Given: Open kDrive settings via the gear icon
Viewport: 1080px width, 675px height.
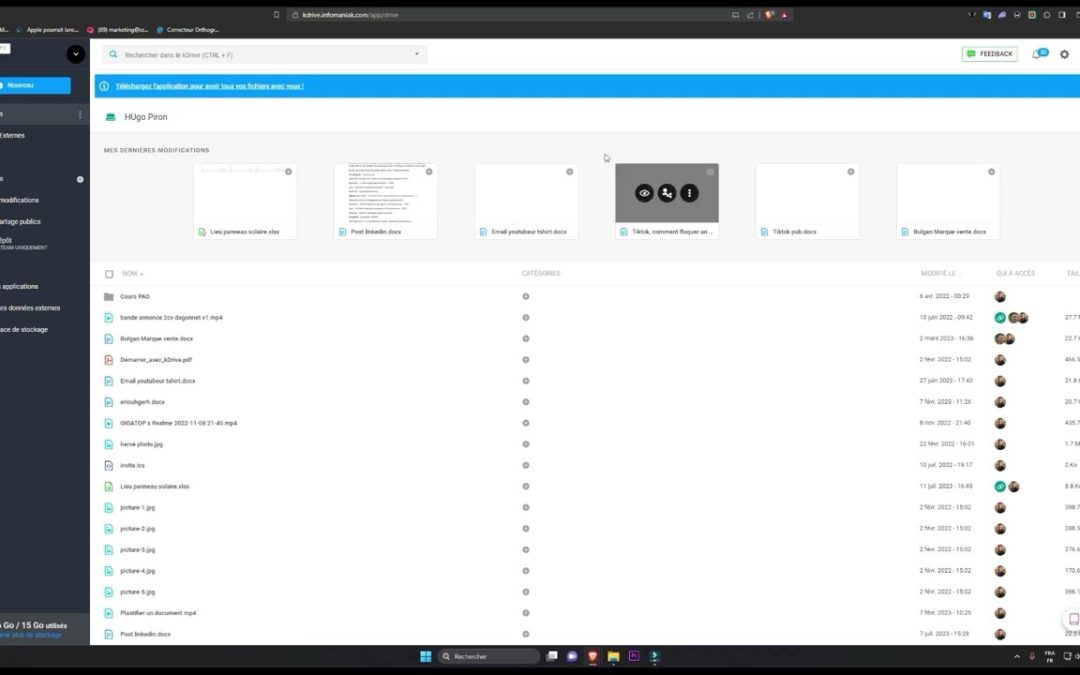Looking at the screenshot, I should pyautogui.click(x=1064, y=54).
